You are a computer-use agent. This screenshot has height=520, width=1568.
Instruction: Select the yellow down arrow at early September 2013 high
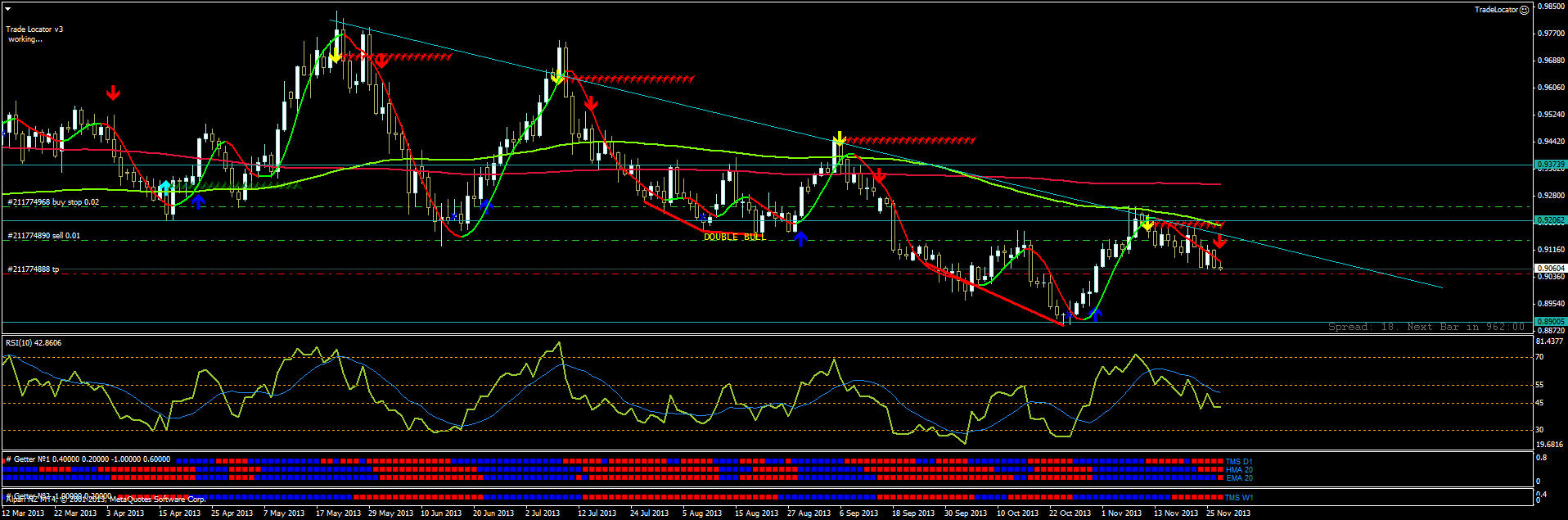[839, 138]
